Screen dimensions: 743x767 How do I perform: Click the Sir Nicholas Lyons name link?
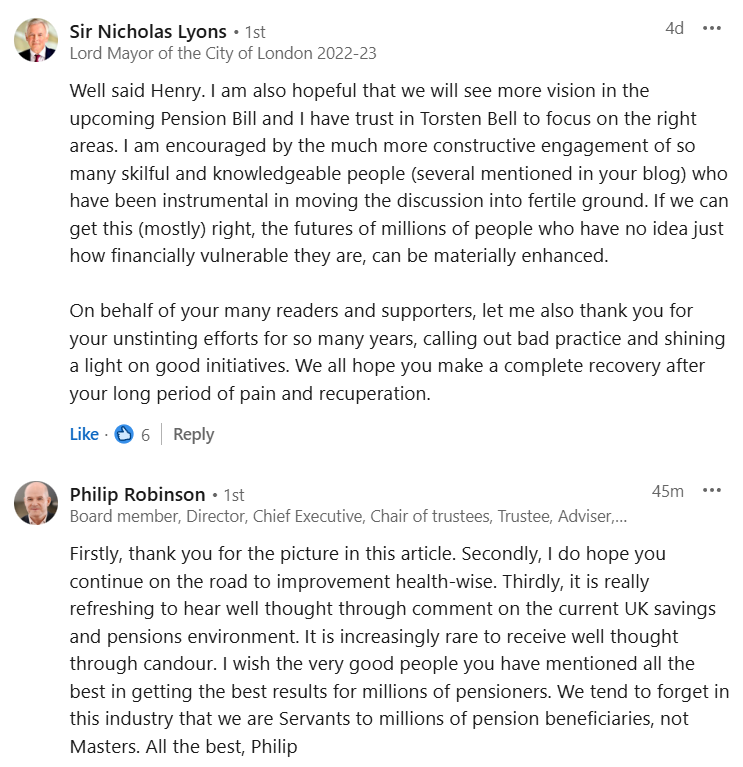tap(148, 31)
